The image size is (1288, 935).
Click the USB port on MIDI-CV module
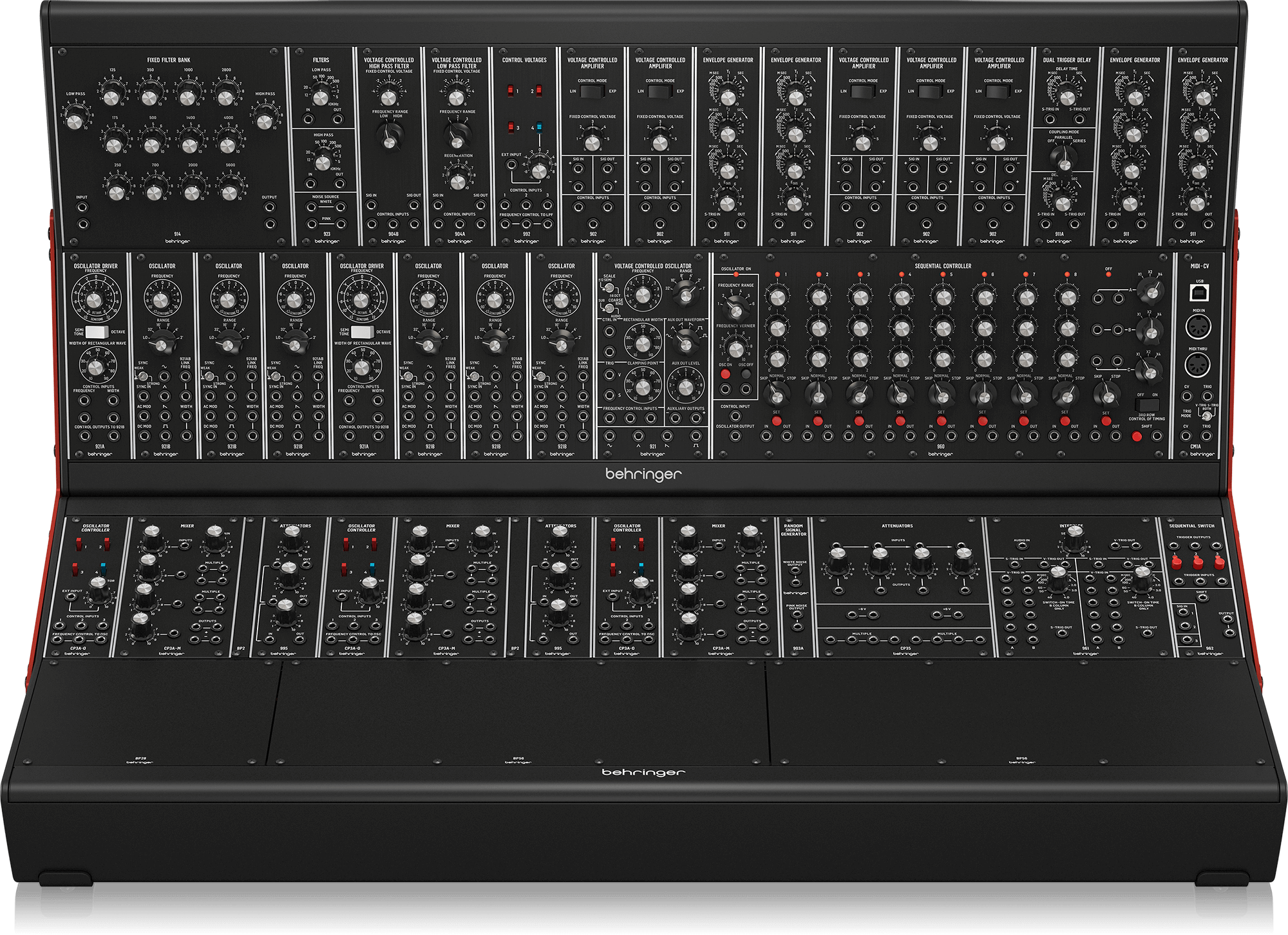pos(1198,294)
